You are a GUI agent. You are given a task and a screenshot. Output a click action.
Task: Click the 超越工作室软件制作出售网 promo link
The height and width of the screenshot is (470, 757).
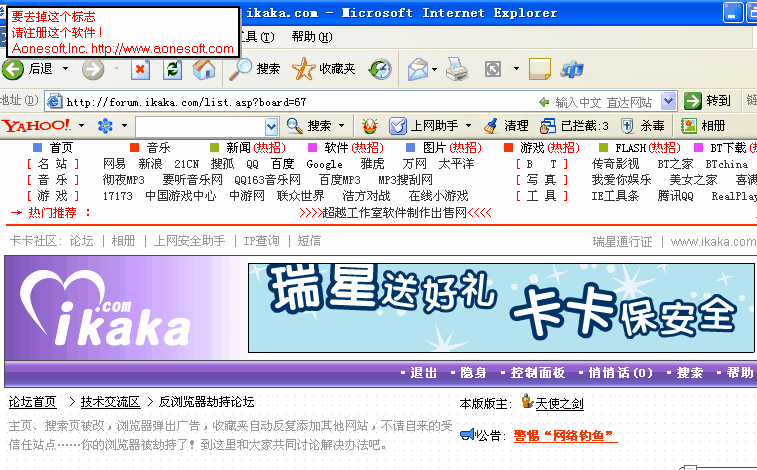(394, 213)
